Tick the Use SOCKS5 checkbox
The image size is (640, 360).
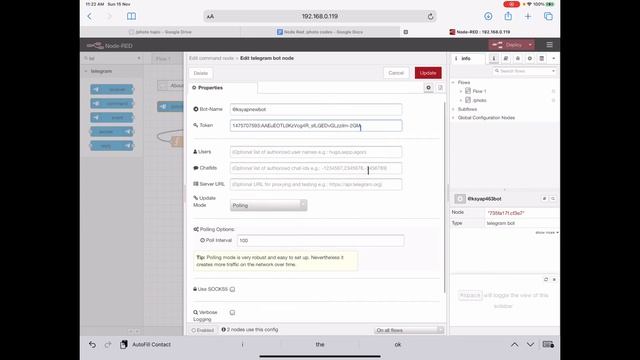coord(232,289)
